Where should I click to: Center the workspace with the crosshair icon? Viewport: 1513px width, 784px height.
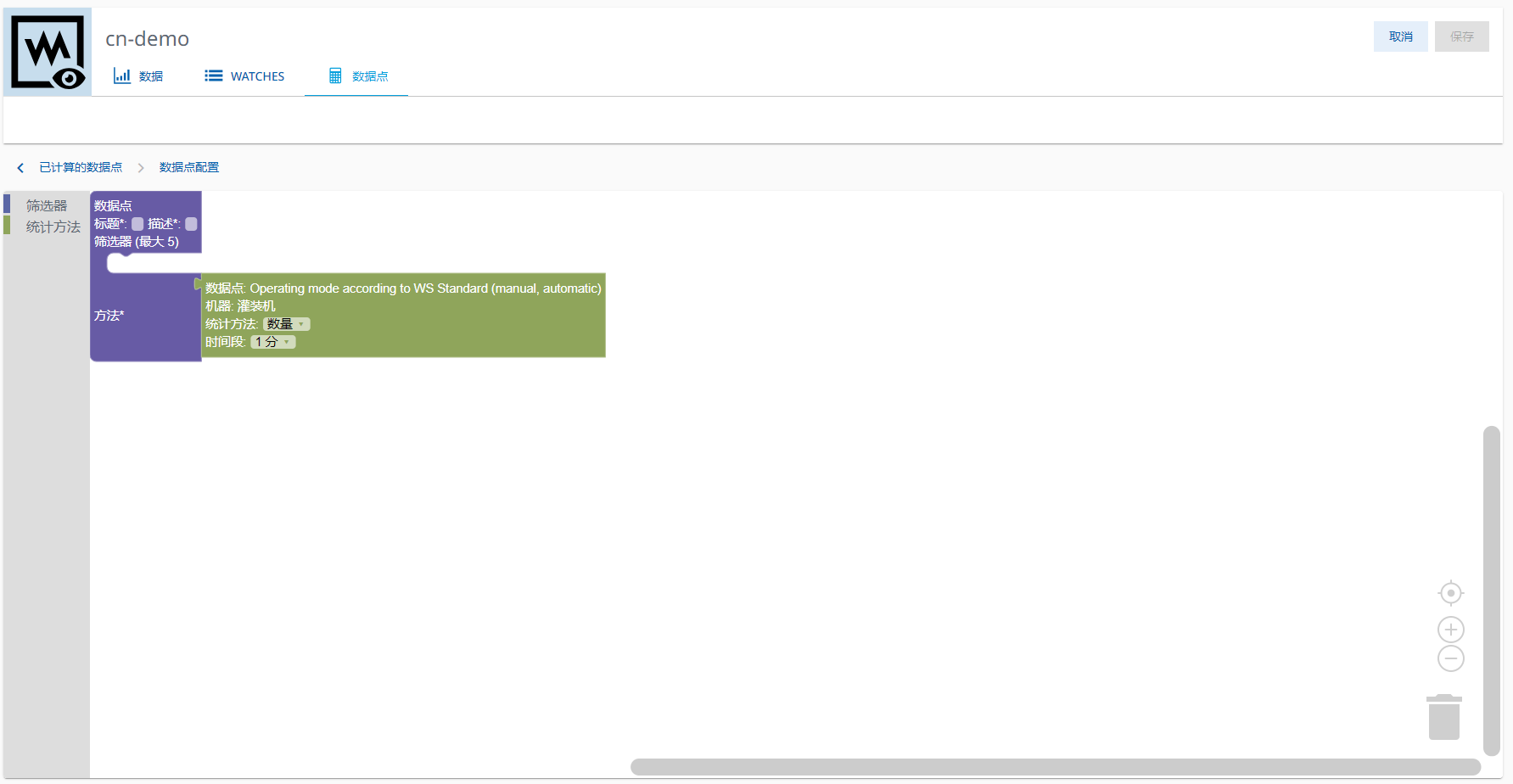[1450, 593]
